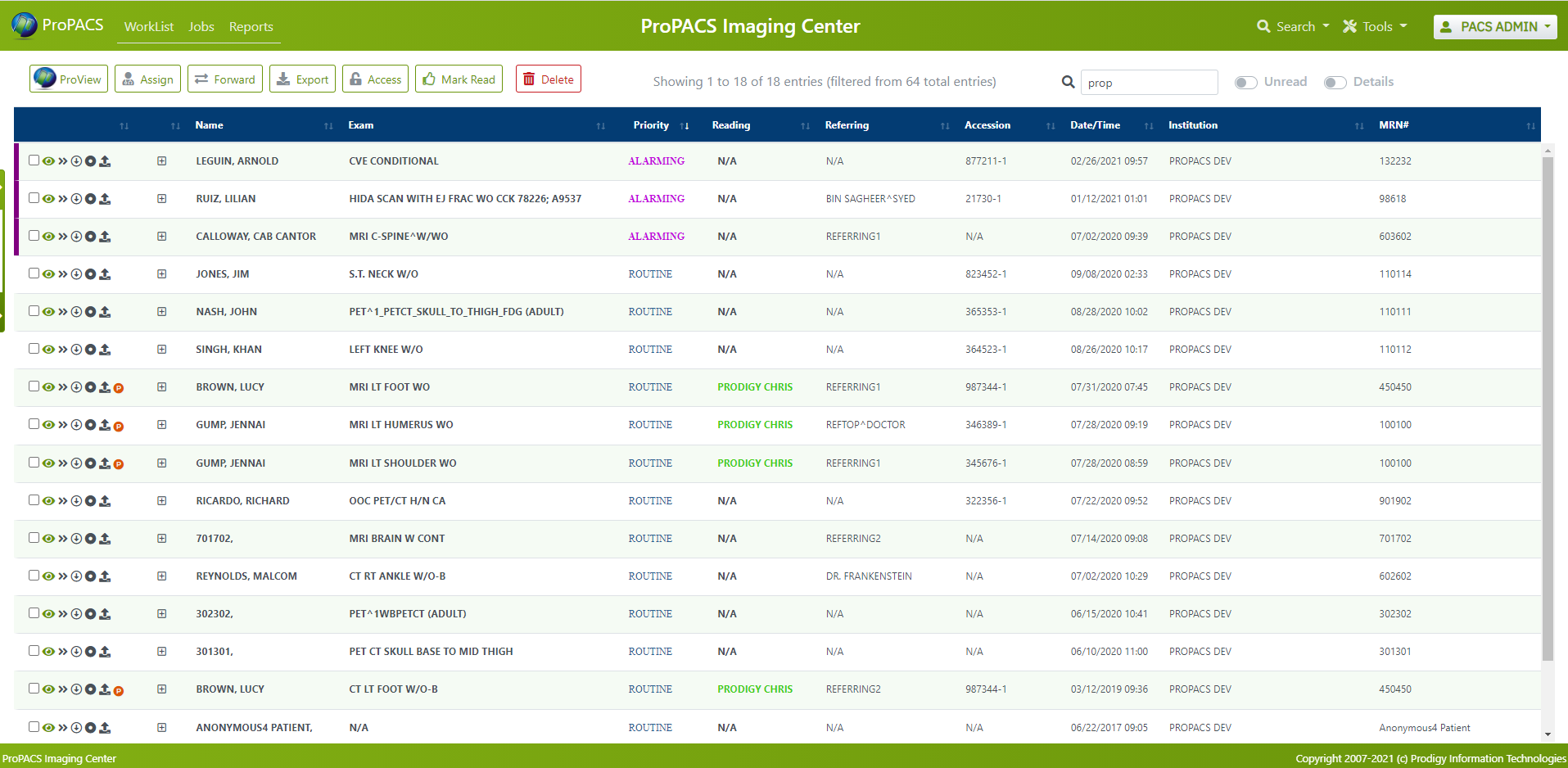The height and width of the screenshot is (768, 1568).
Task: Enable the Unread toggle switch
Action: 1246,83
